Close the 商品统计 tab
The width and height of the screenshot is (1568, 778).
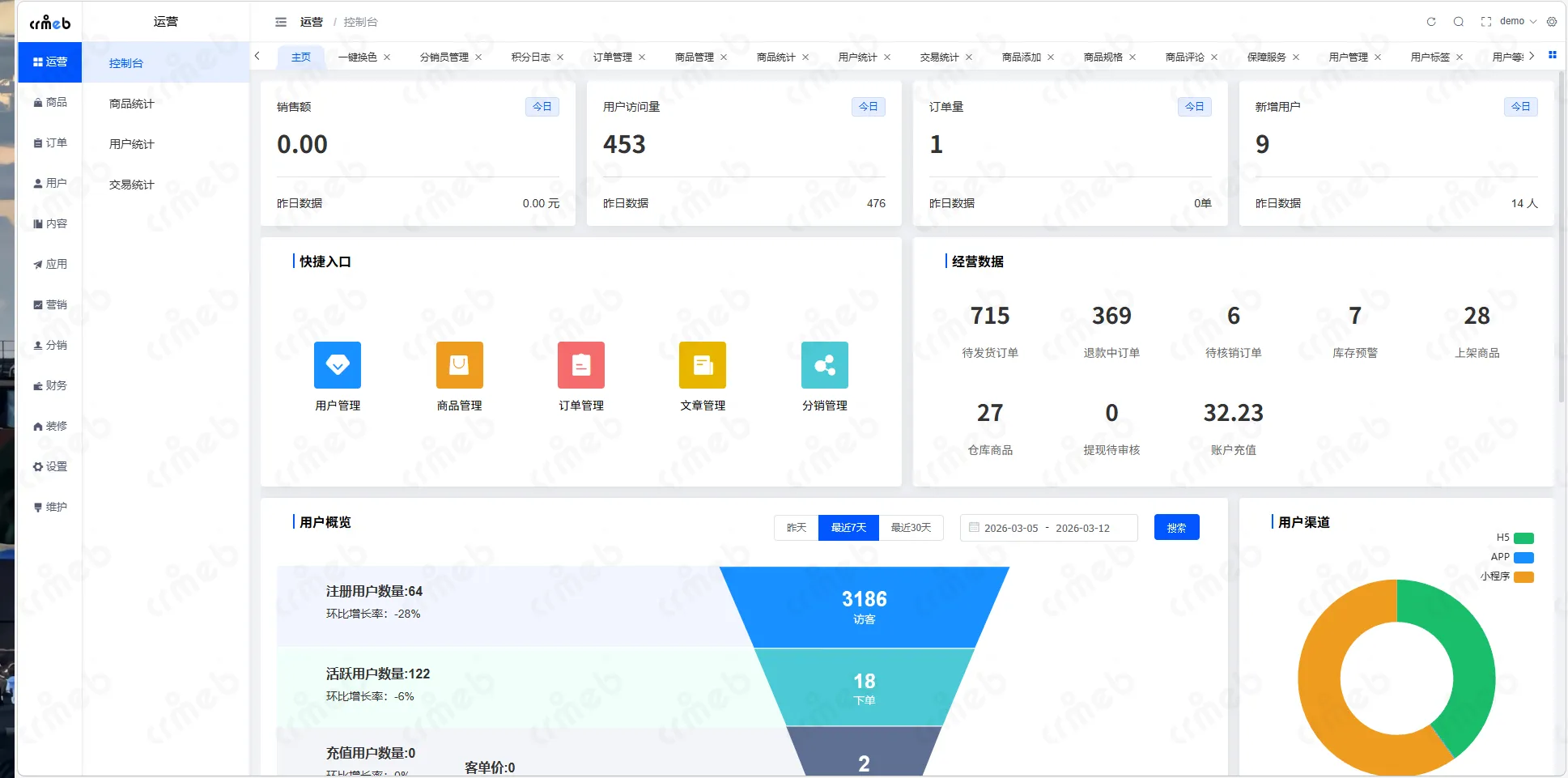tap(805, 57)
